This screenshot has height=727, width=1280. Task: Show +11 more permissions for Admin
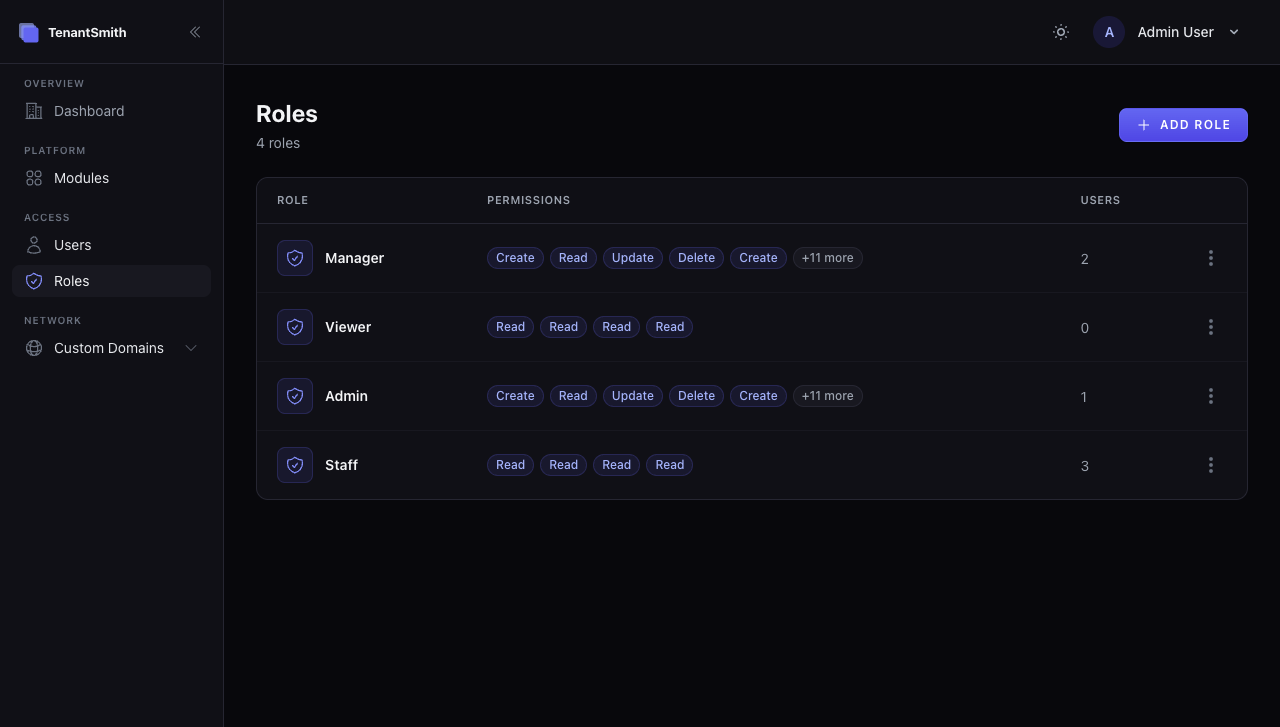coord(828,396)
